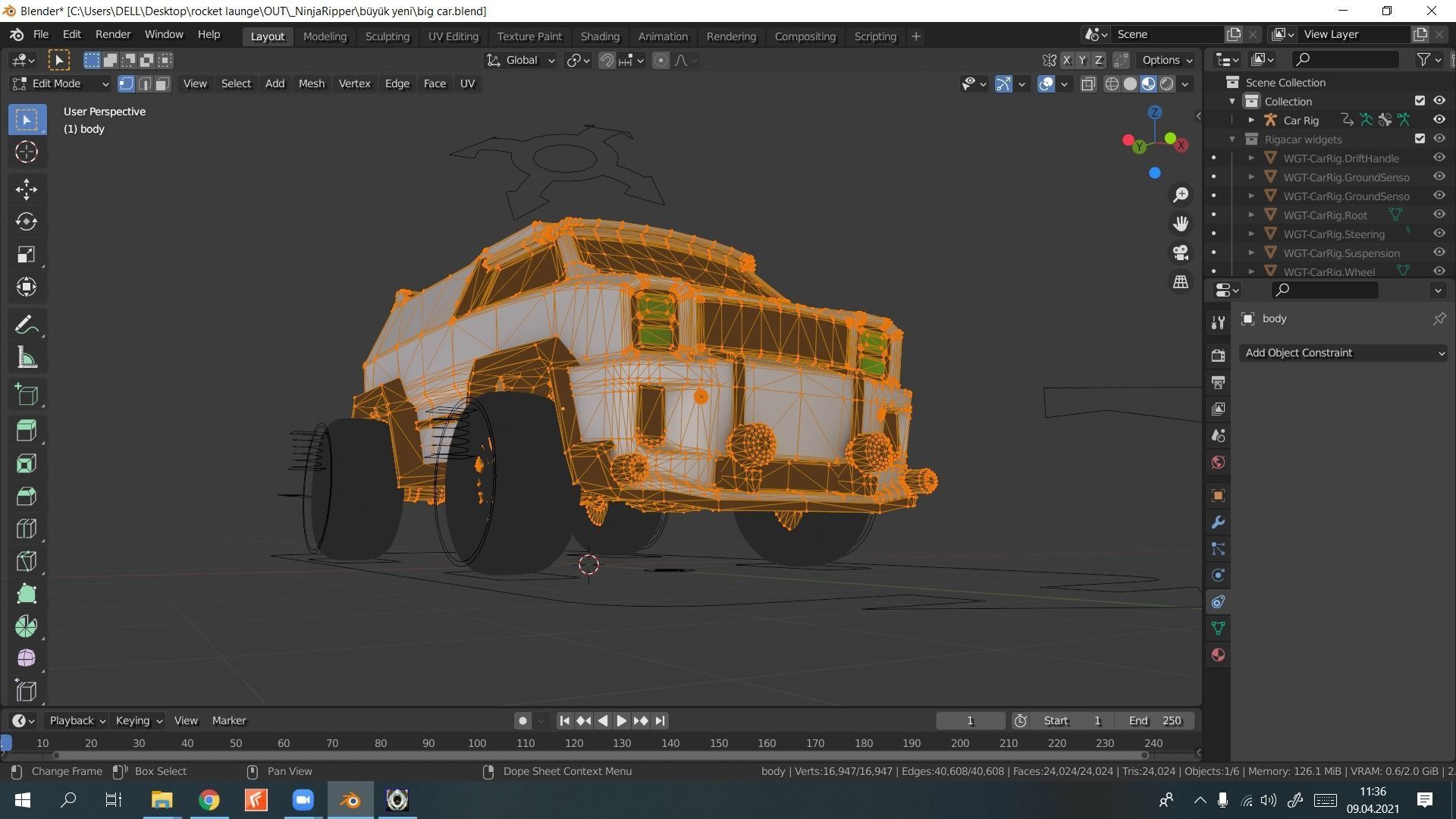Expand the Car Rig outliner entry

pyautogui.click(x=1250, y=119)
